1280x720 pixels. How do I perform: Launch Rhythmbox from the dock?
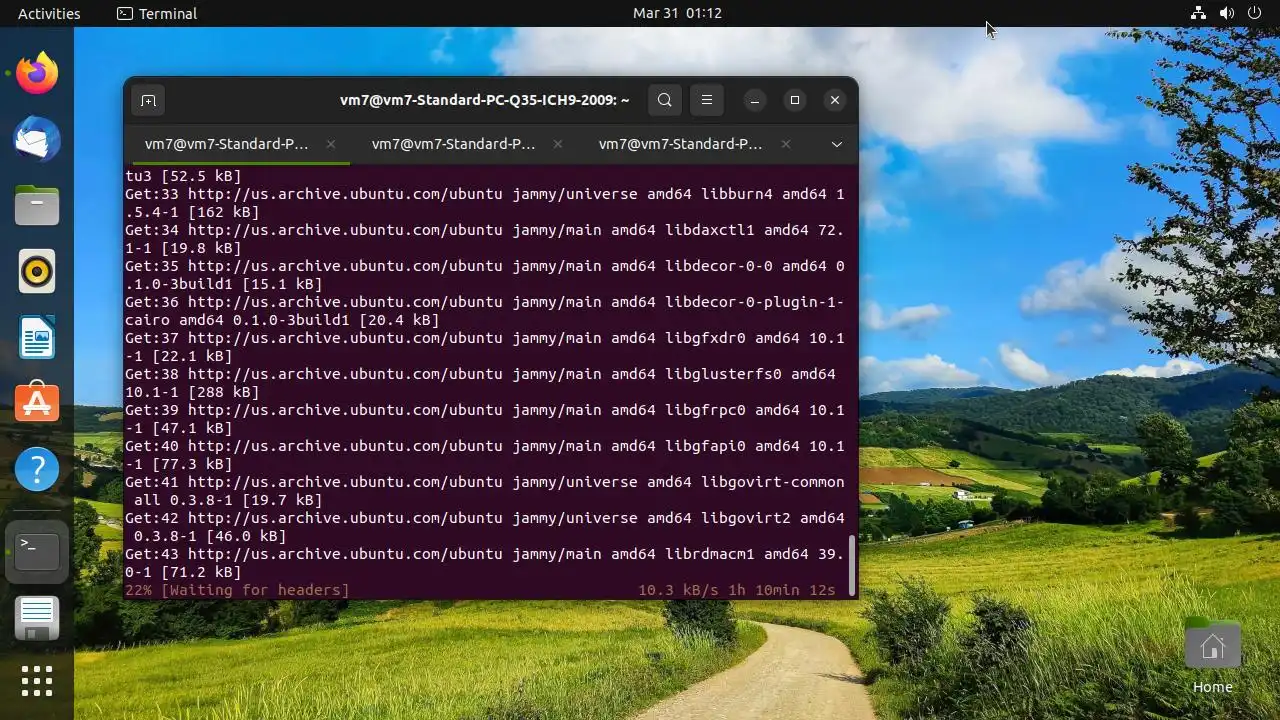[37, 271]
